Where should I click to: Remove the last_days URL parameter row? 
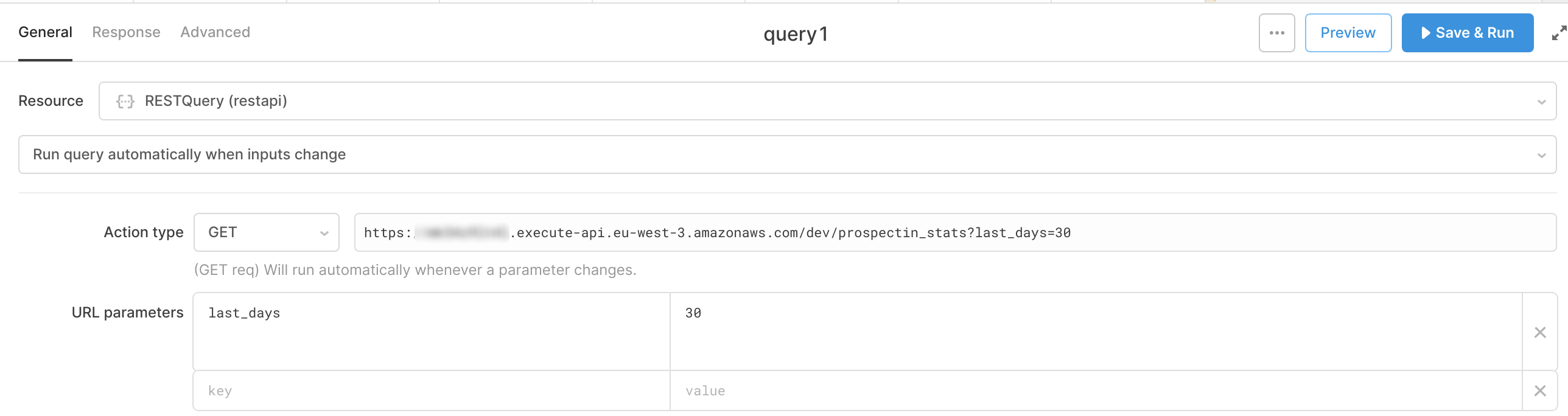(1541, 332)
